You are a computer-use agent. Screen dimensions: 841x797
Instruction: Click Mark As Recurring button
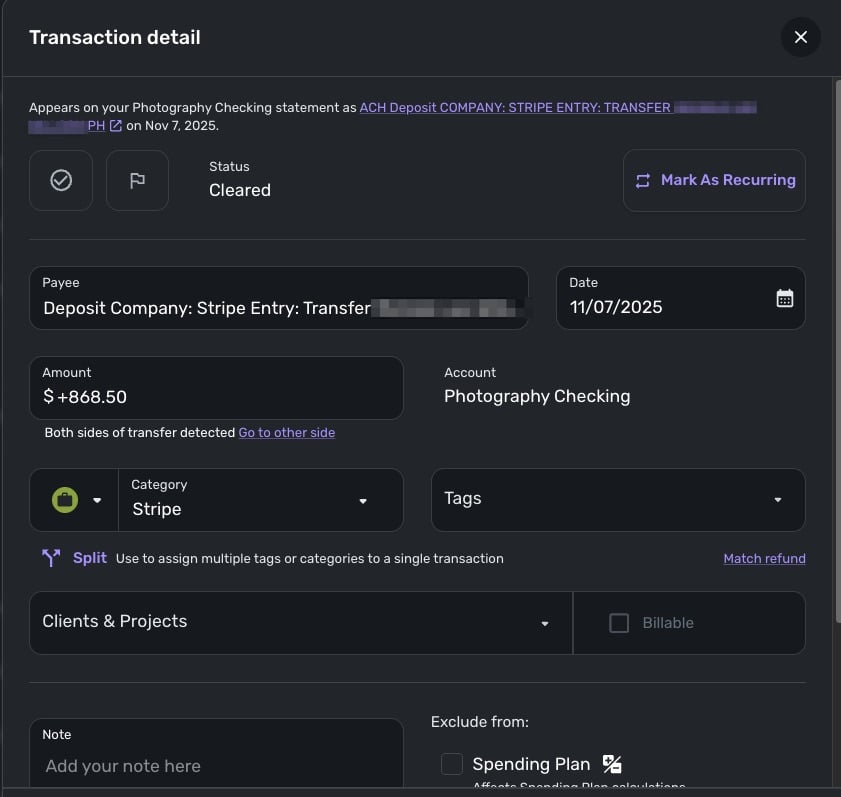(x=714, y=180)
